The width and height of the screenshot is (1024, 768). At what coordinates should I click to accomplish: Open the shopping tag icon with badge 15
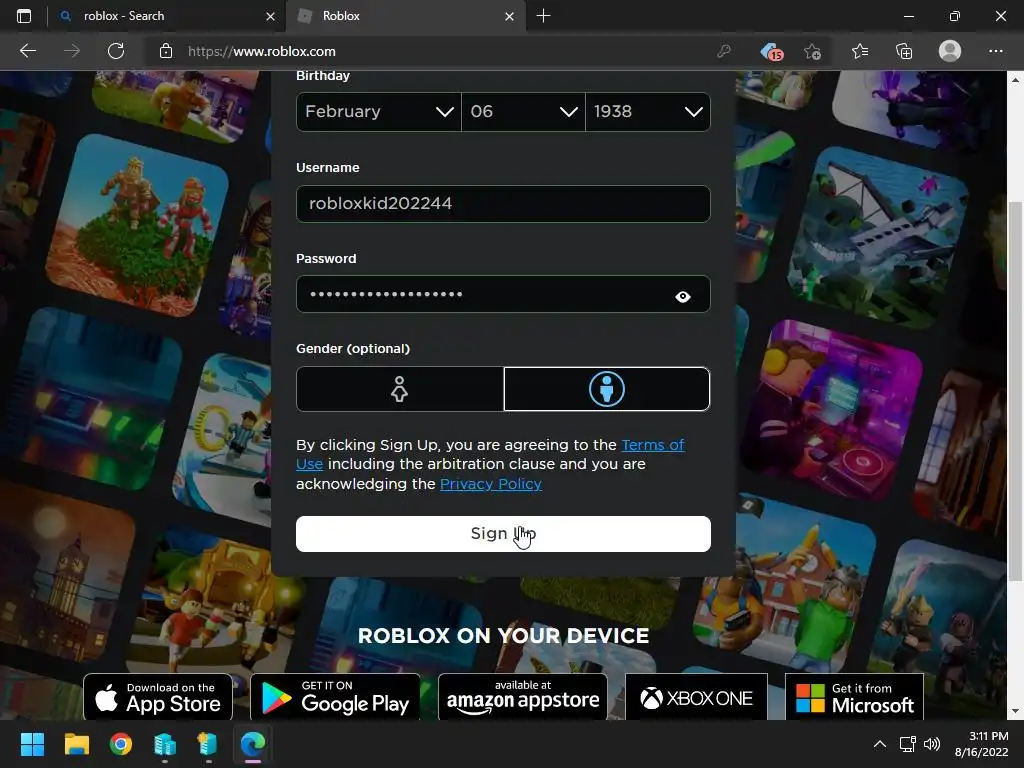pyautogui.click(x=771, y=52)
